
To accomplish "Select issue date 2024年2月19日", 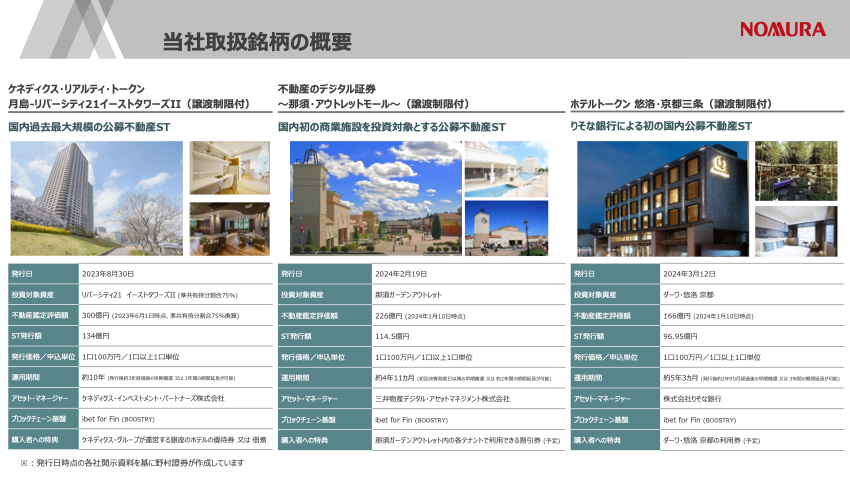I will tap(401, 274).
